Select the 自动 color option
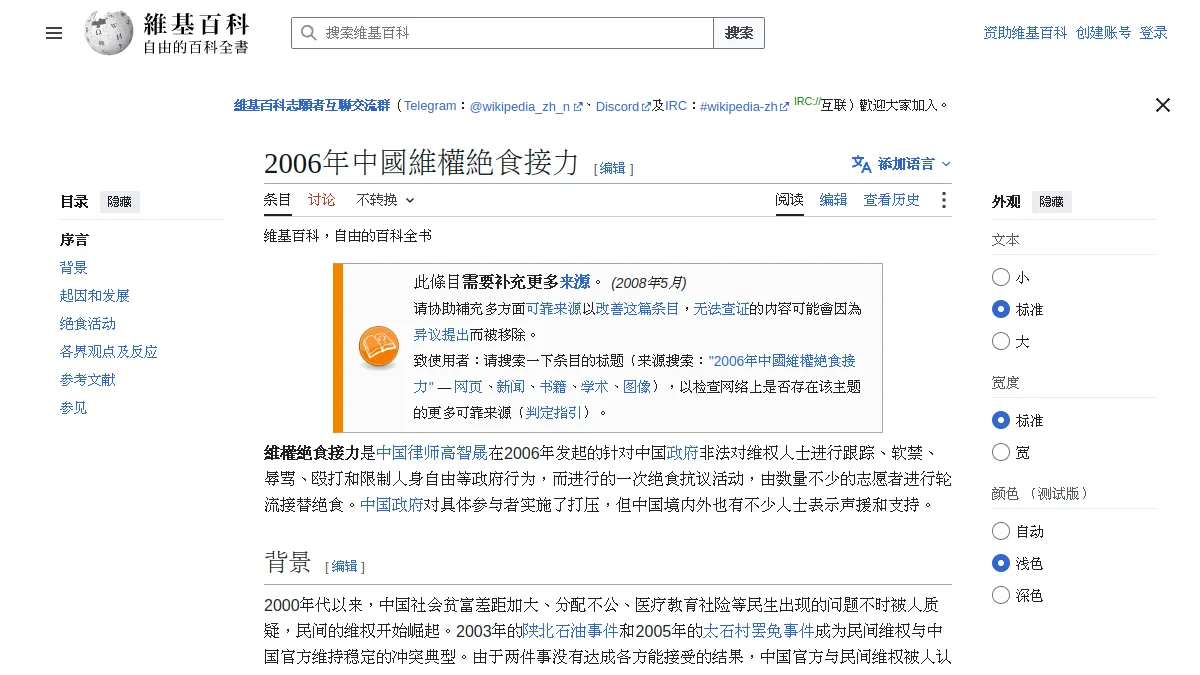 pyautogui.click(x=1001, y=531)
